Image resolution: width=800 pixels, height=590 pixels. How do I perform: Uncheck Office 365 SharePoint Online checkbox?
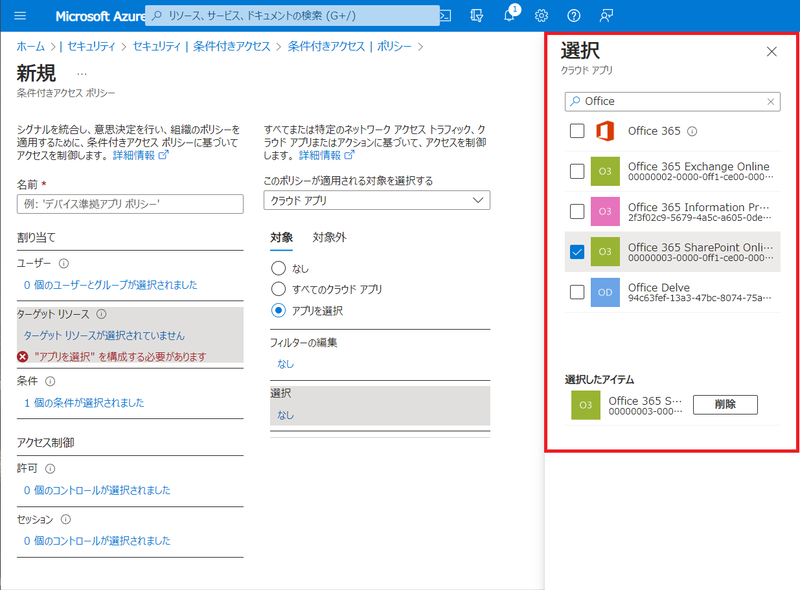[x=577, y=252]
